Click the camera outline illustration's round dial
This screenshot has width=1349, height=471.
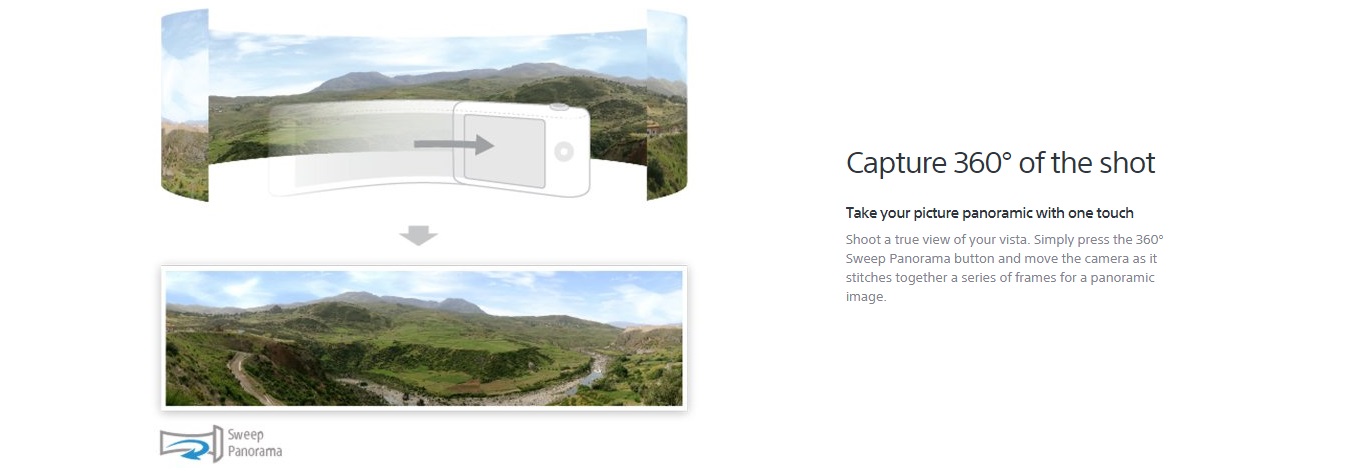click(564, 153)
